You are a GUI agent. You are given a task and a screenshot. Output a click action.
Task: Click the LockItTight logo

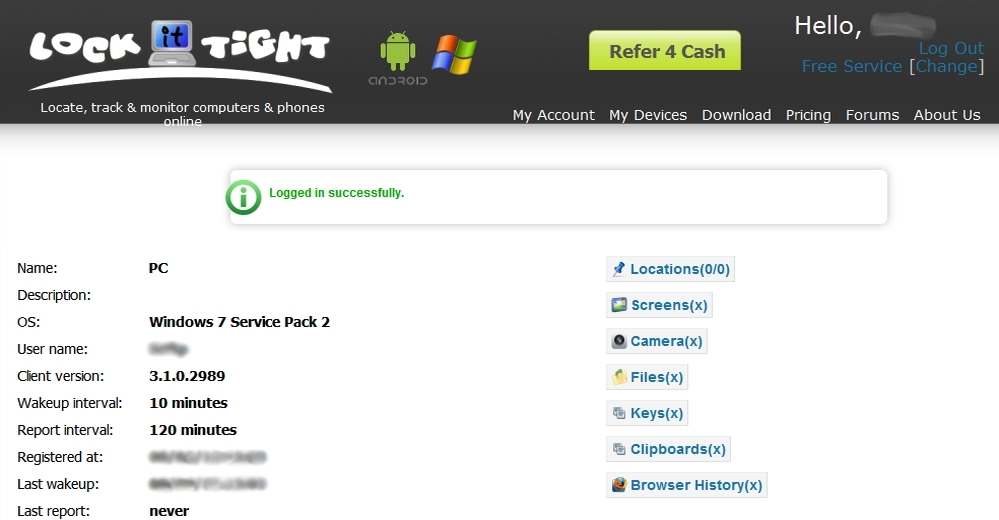[x=180, y=55]
